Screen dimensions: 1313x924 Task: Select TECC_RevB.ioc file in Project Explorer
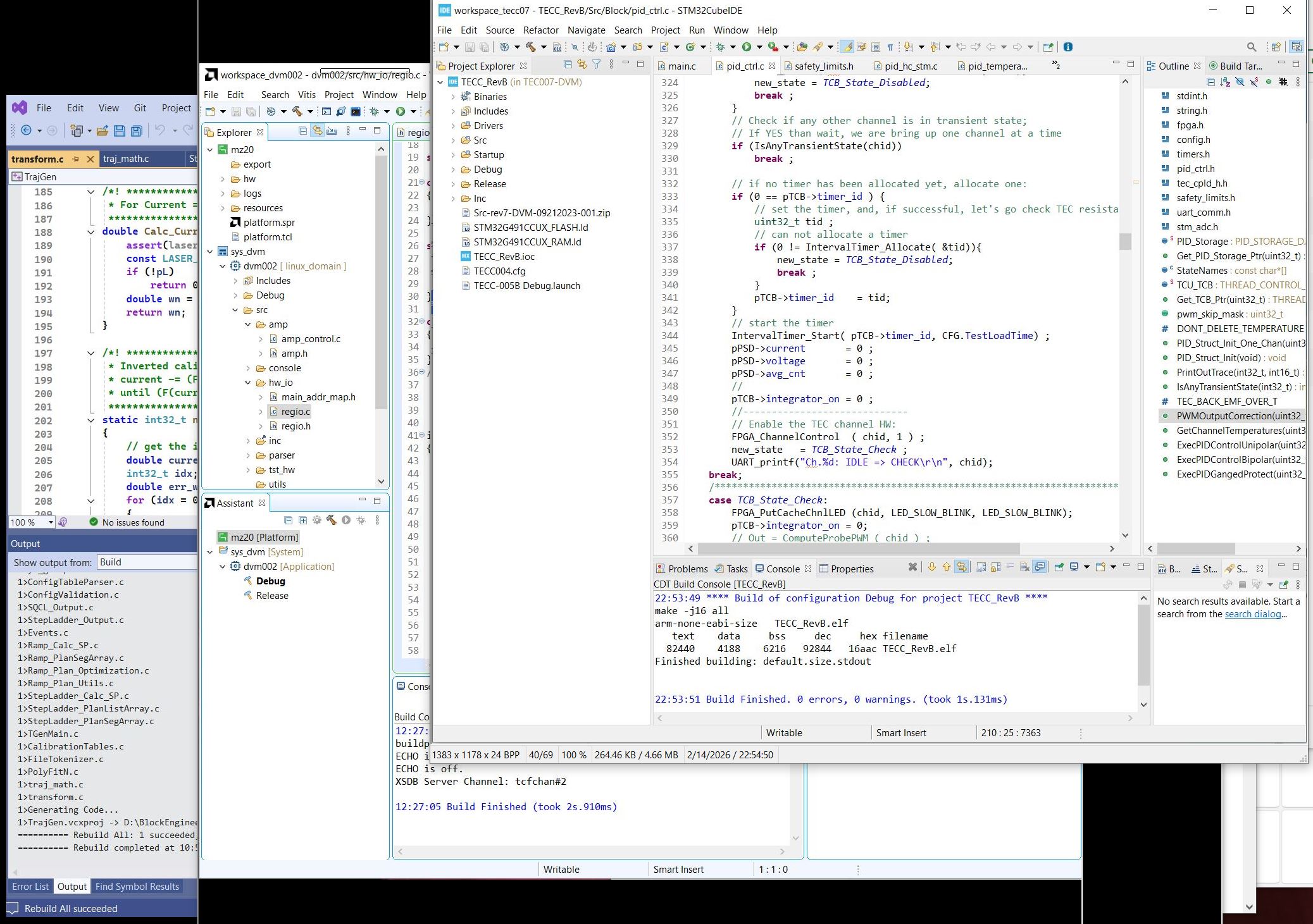point(504,256)
